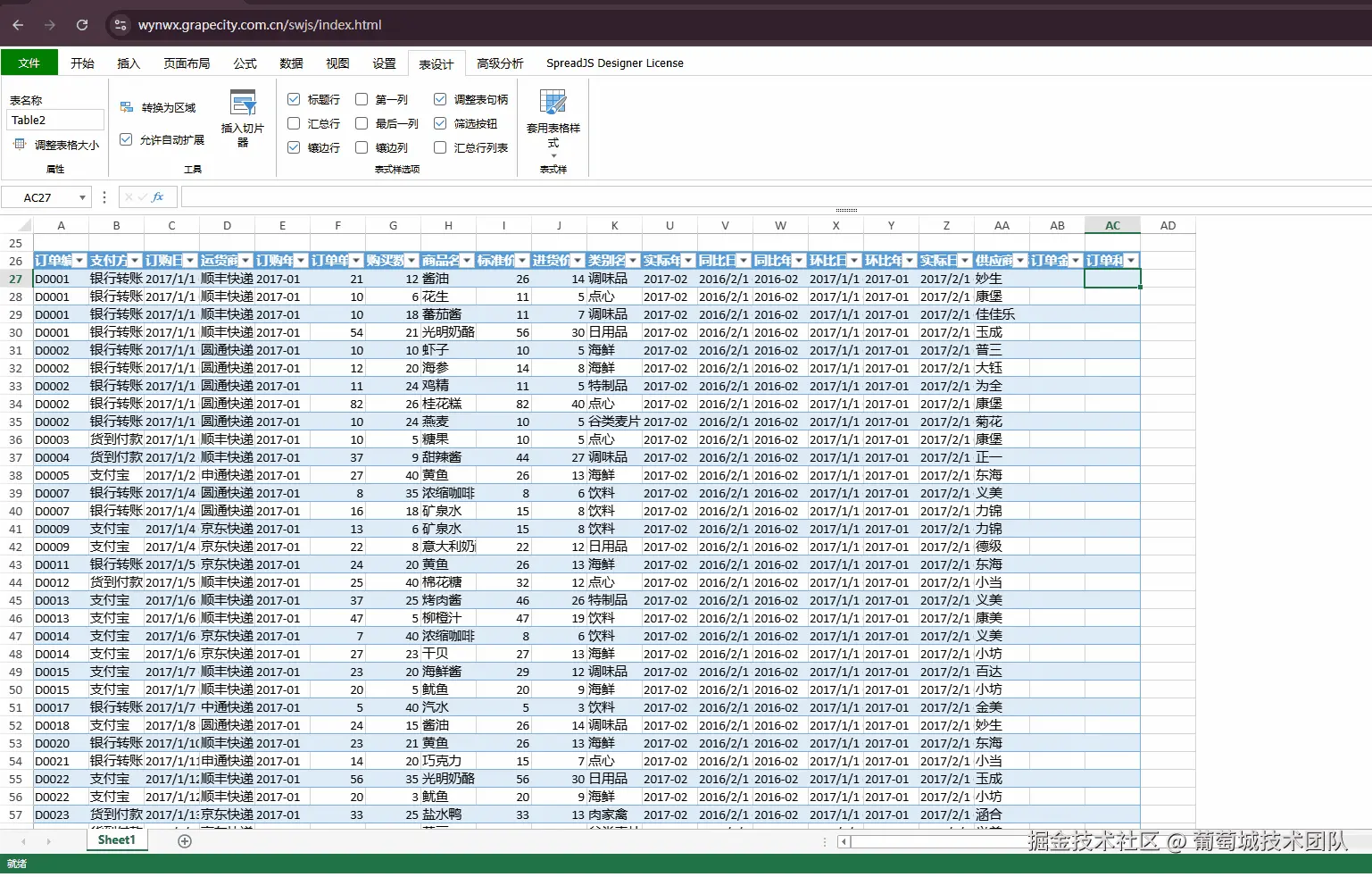The height and width of the screenshot is (877, 1372).
Task: Open filter dropdown for 支付方 column B
Action: [135, 261]
